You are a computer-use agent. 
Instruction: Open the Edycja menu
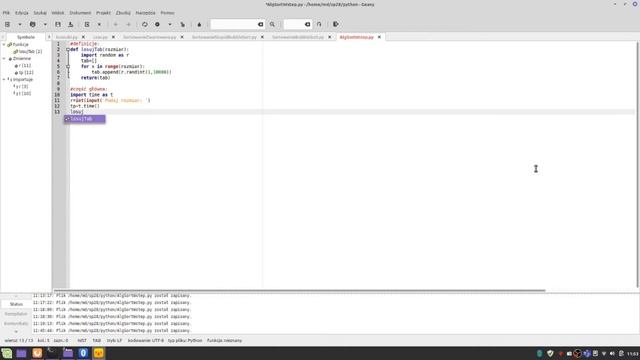coord(22,13)
